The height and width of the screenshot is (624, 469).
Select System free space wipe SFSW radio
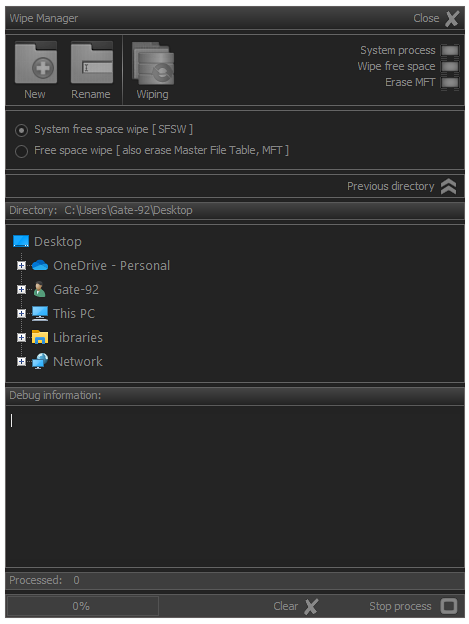click(21, 130)
